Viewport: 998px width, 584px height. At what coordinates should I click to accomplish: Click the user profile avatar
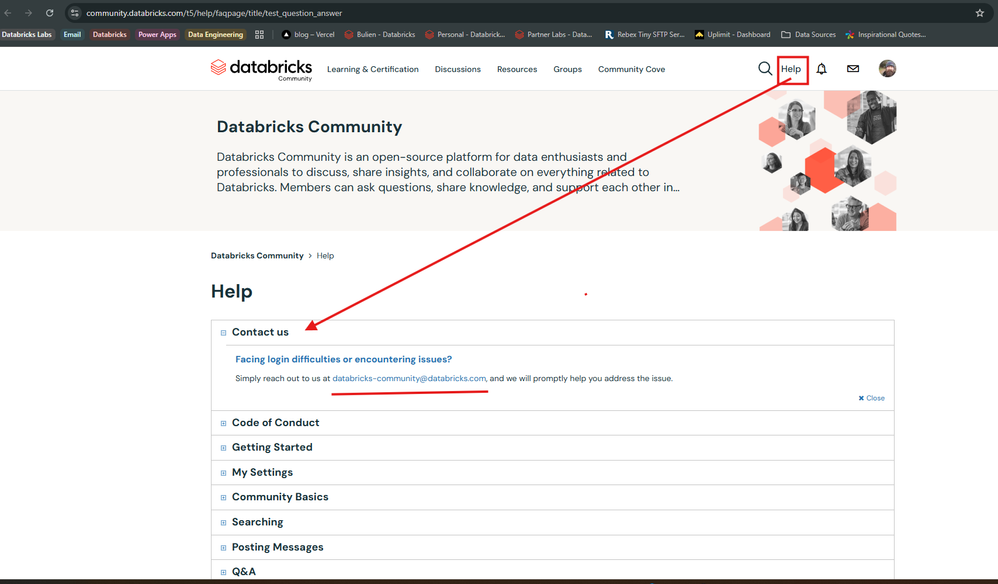887,69
